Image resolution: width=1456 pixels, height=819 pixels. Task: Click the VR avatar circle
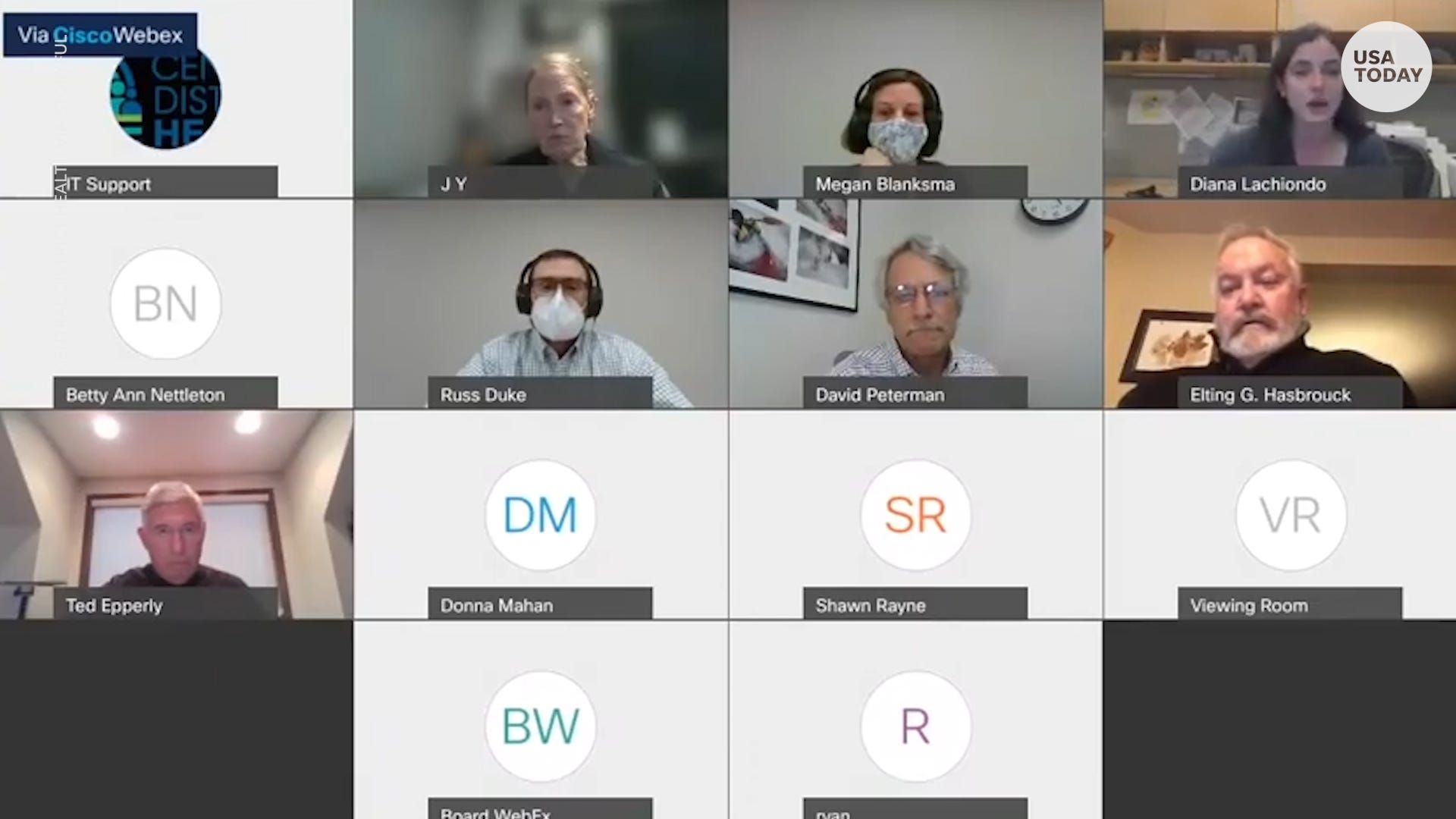click(x=1291, y=515)
